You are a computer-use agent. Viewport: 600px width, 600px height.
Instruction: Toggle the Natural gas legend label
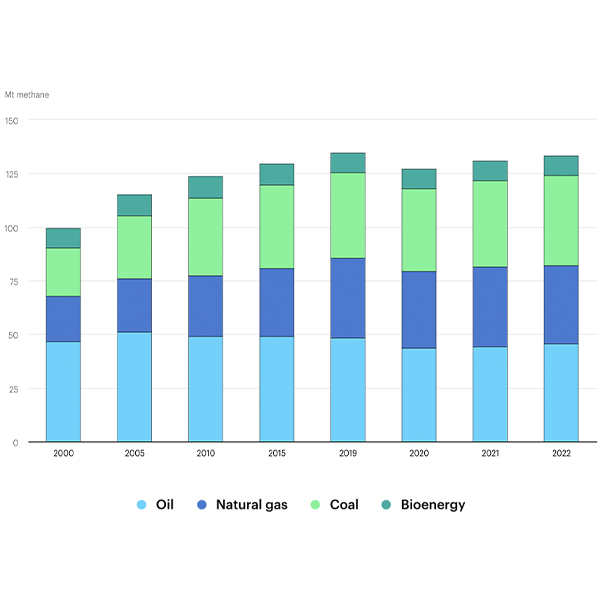(x=251, y=505)
